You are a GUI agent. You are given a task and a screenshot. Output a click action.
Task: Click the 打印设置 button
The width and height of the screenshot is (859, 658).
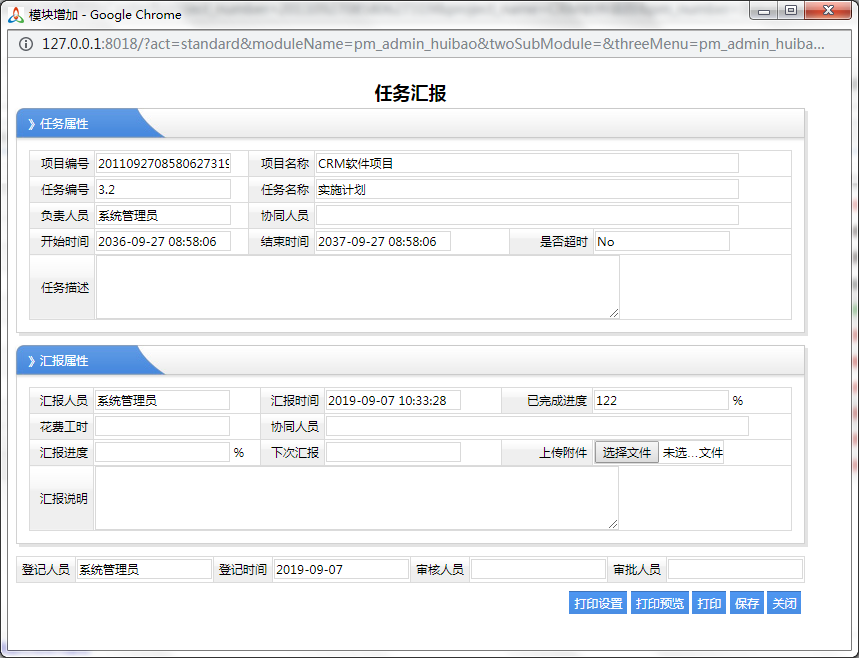coord(598,604)
